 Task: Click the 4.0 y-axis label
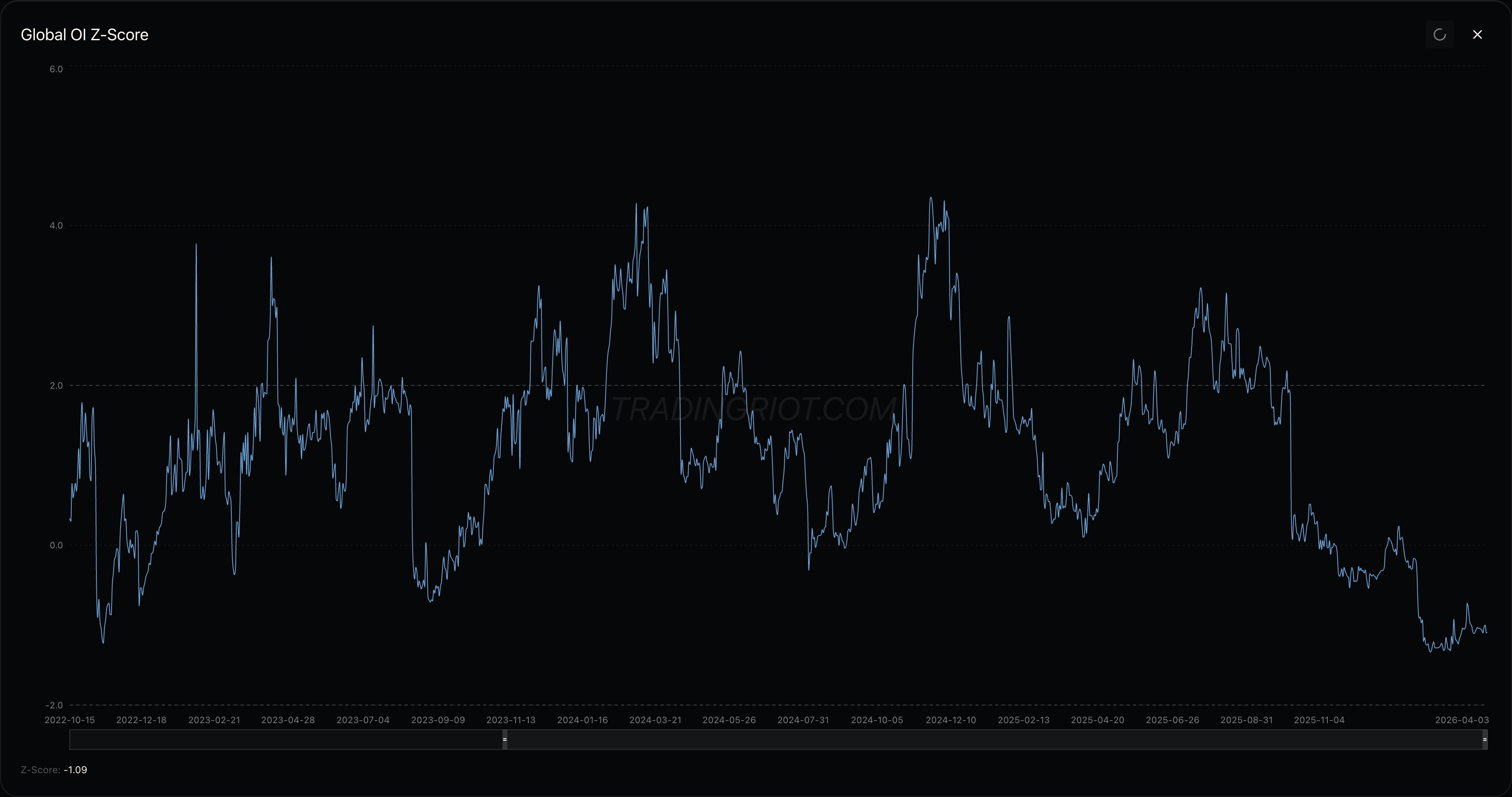pos(56,226)
